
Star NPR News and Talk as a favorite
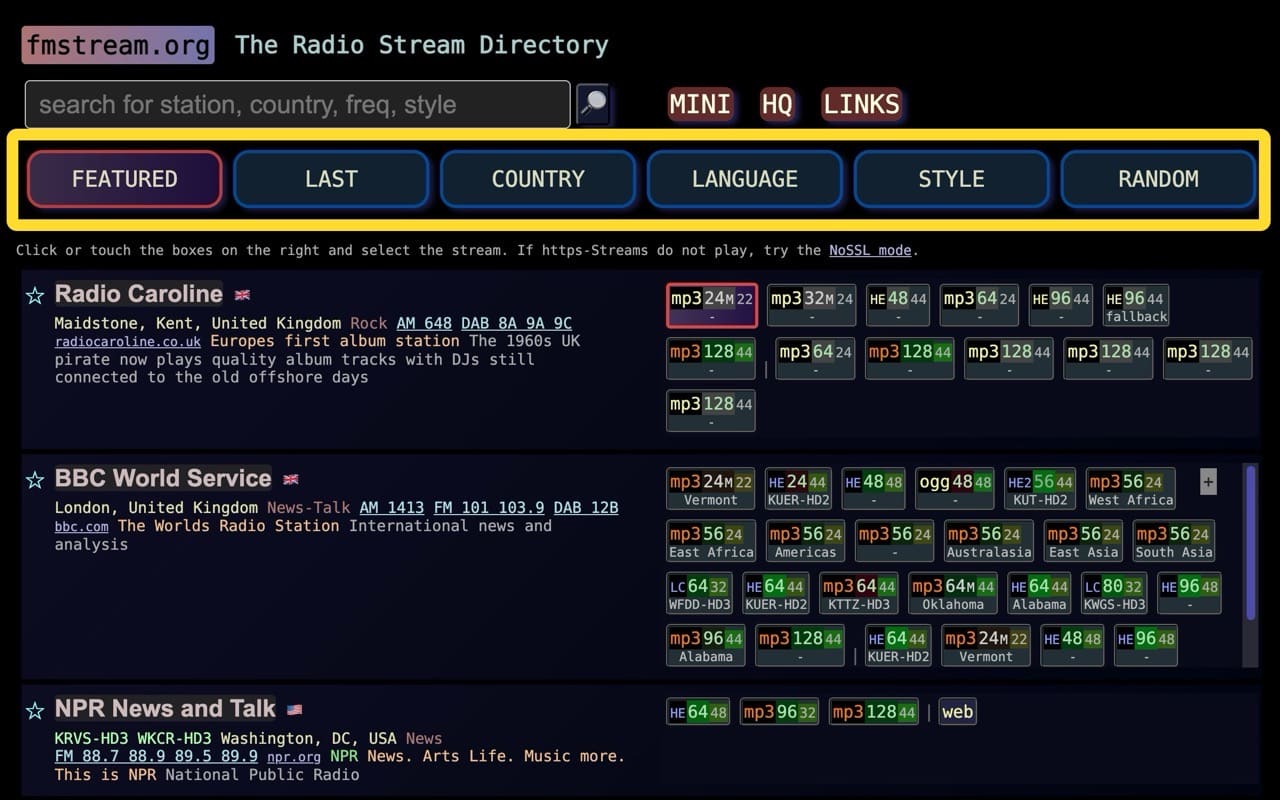[x=35, y=711]
